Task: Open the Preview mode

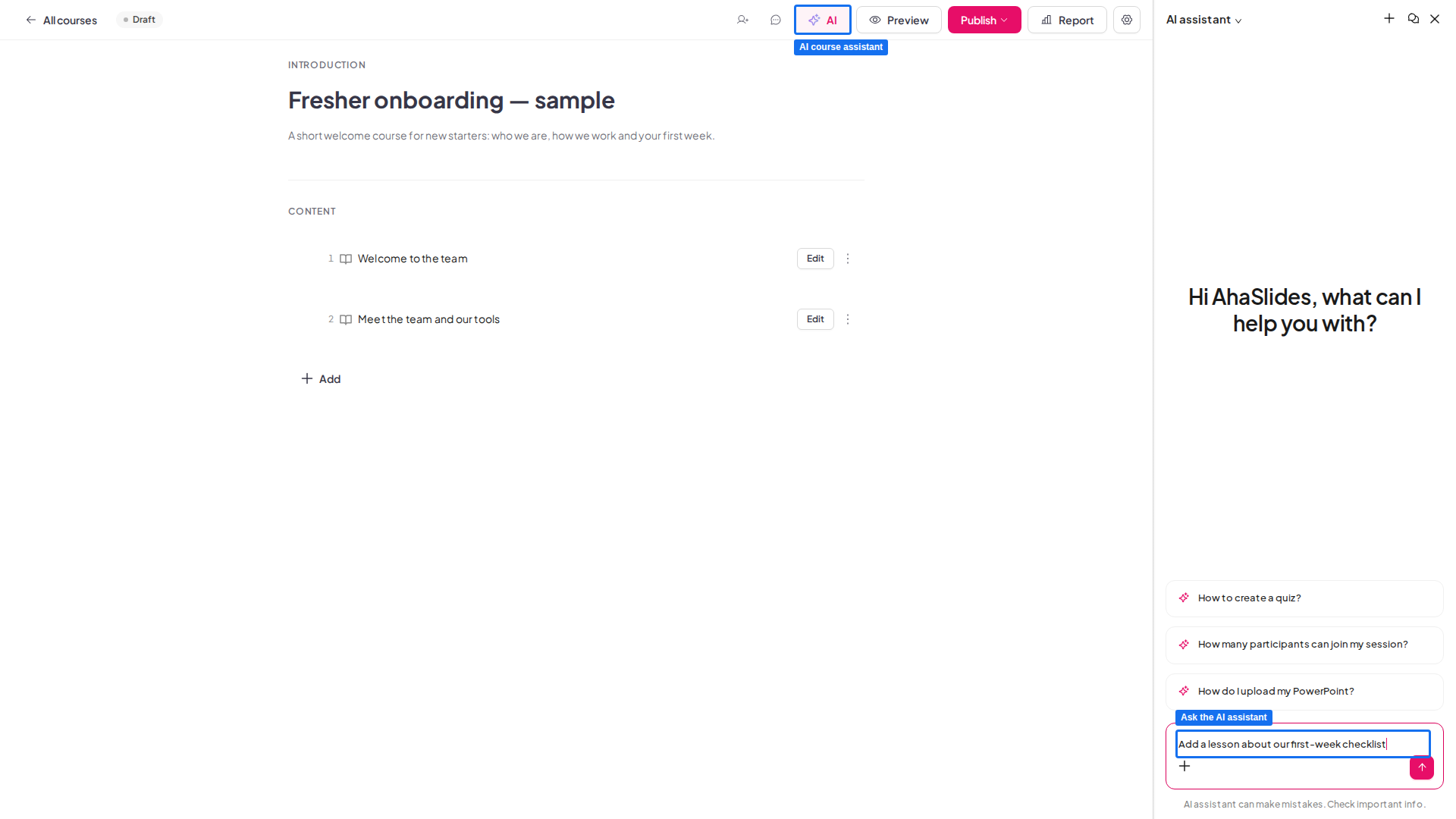Action: (899, 20)
